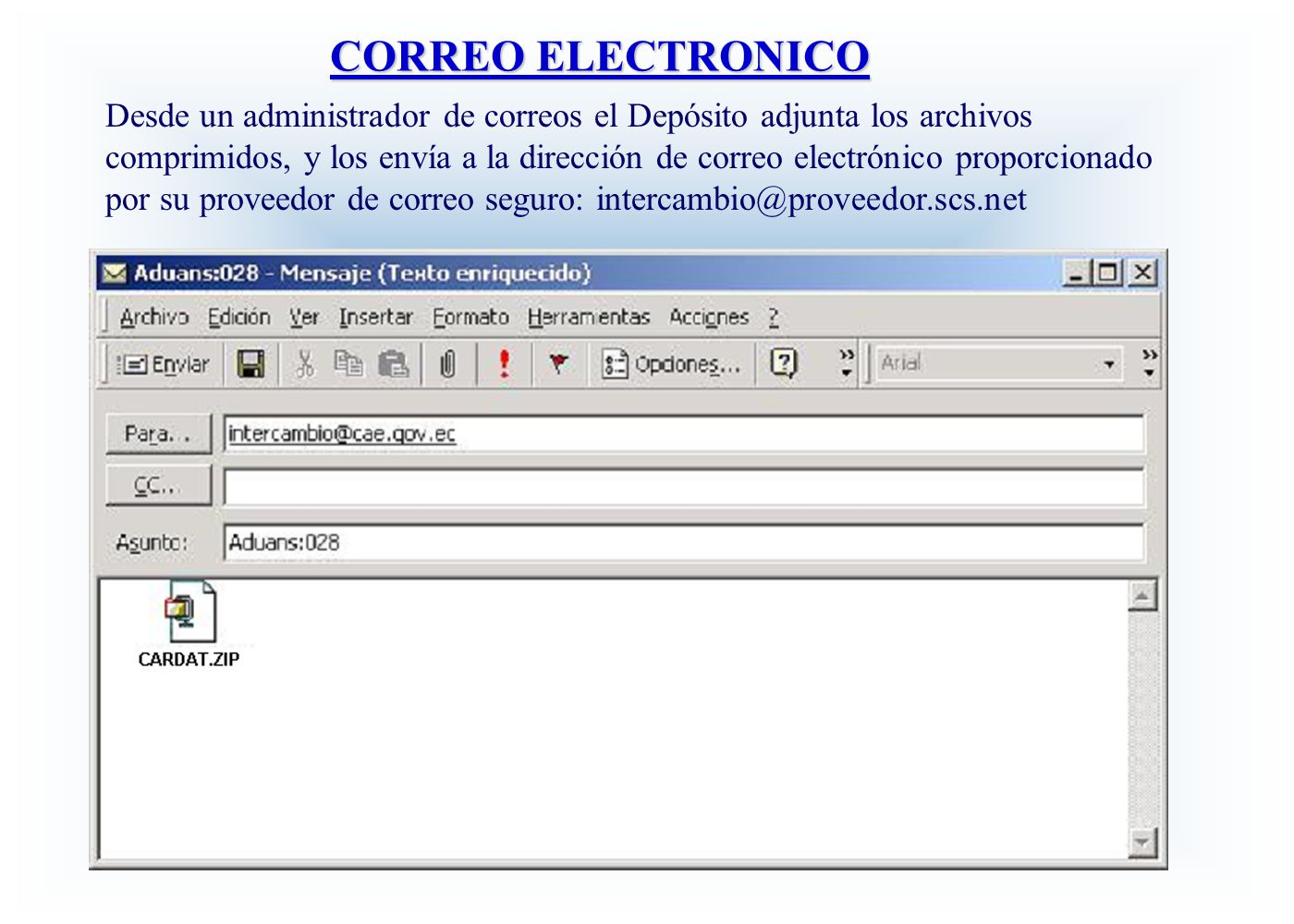
Task: Open the Edición menu
Action: [239, 317]
